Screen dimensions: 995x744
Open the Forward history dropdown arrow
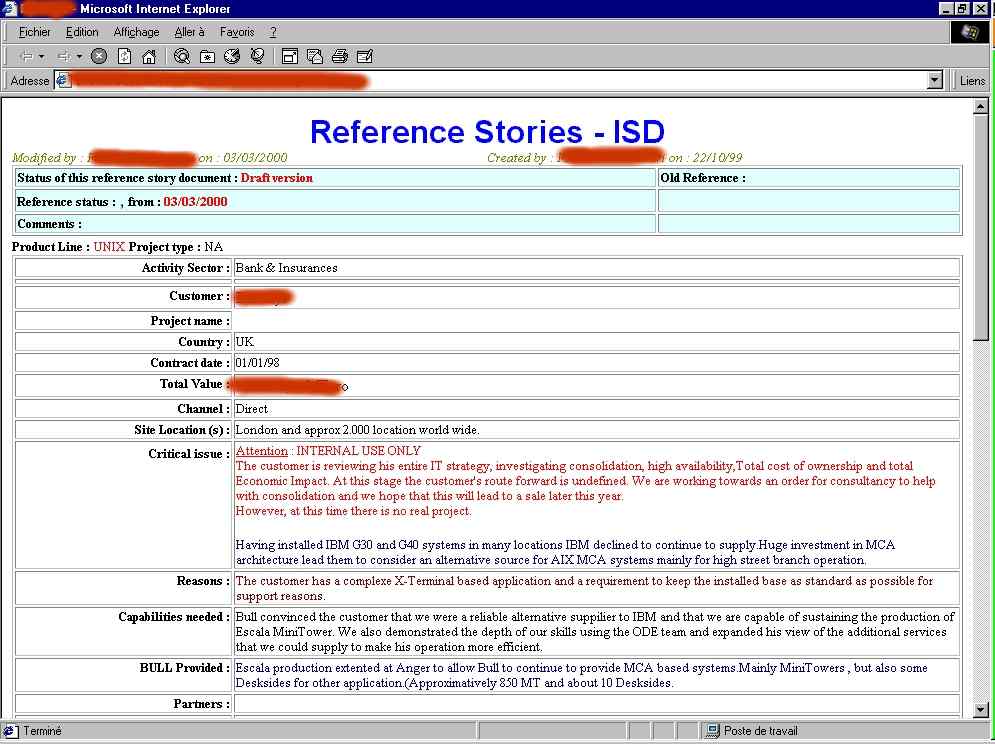(x=79, y=56)
